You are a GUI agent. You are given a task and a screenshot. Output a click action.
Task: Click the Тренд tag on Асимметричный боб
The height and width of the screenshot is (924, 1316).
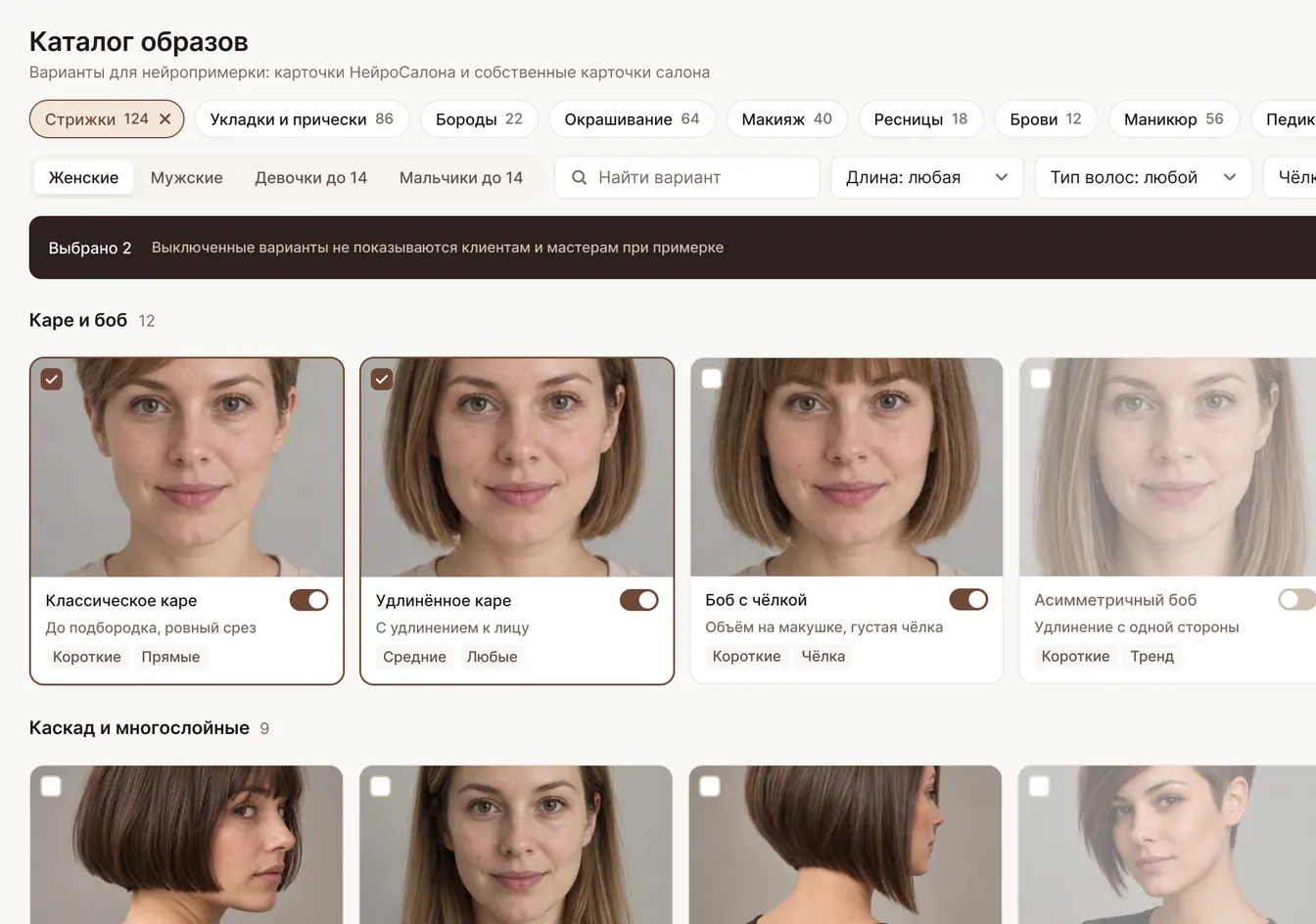(1152, 656)
